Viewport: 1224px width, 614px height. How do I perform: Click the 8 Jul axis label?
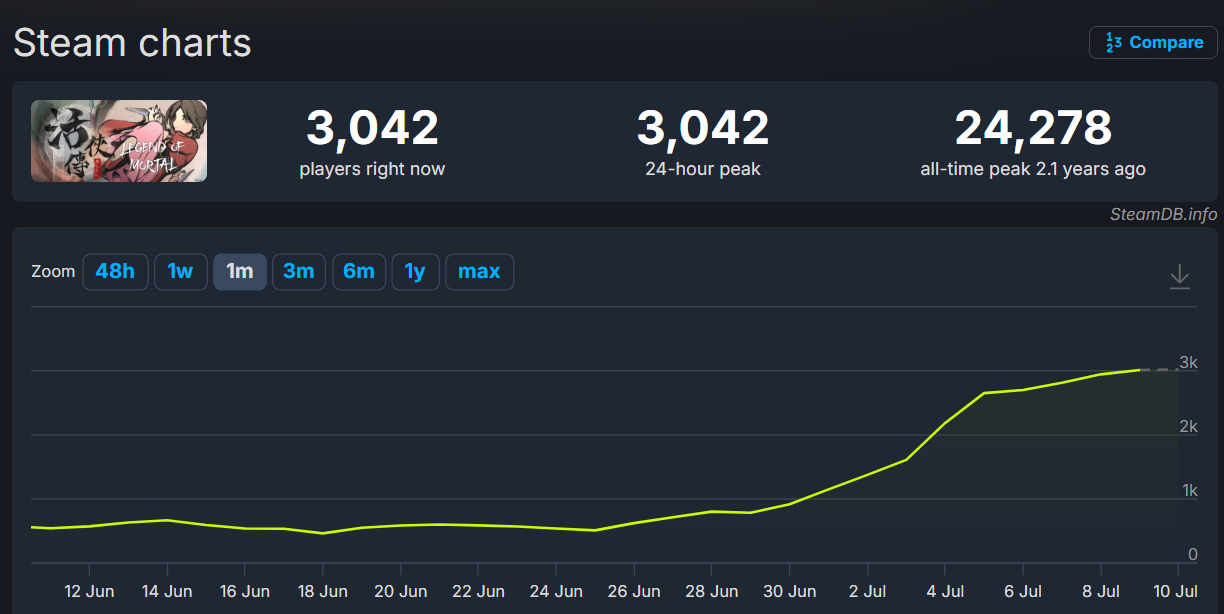coord(1101,591)
